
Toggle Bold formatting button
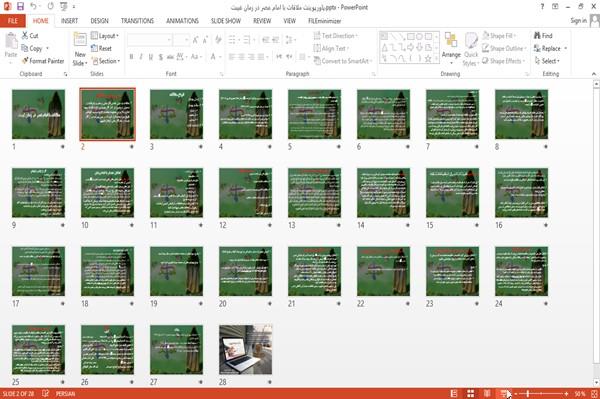(131, 57)
